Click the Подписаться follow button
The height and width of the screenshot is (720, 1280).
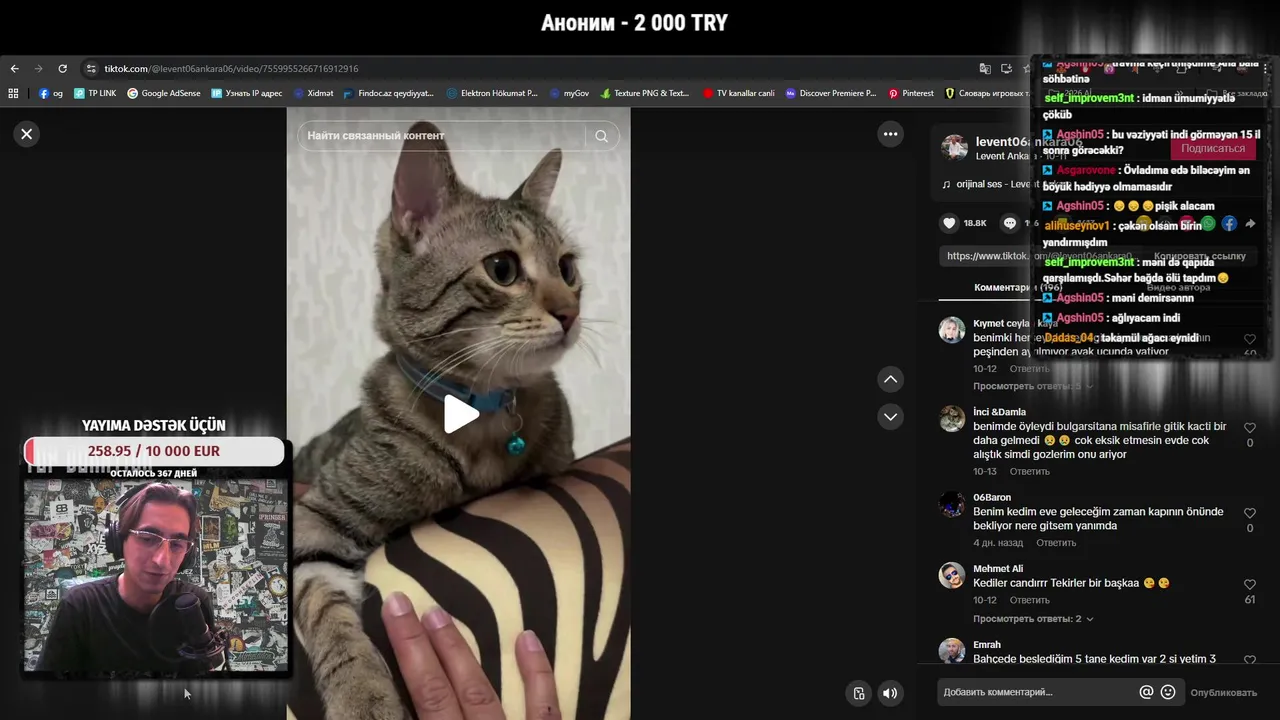point(1213,148)
